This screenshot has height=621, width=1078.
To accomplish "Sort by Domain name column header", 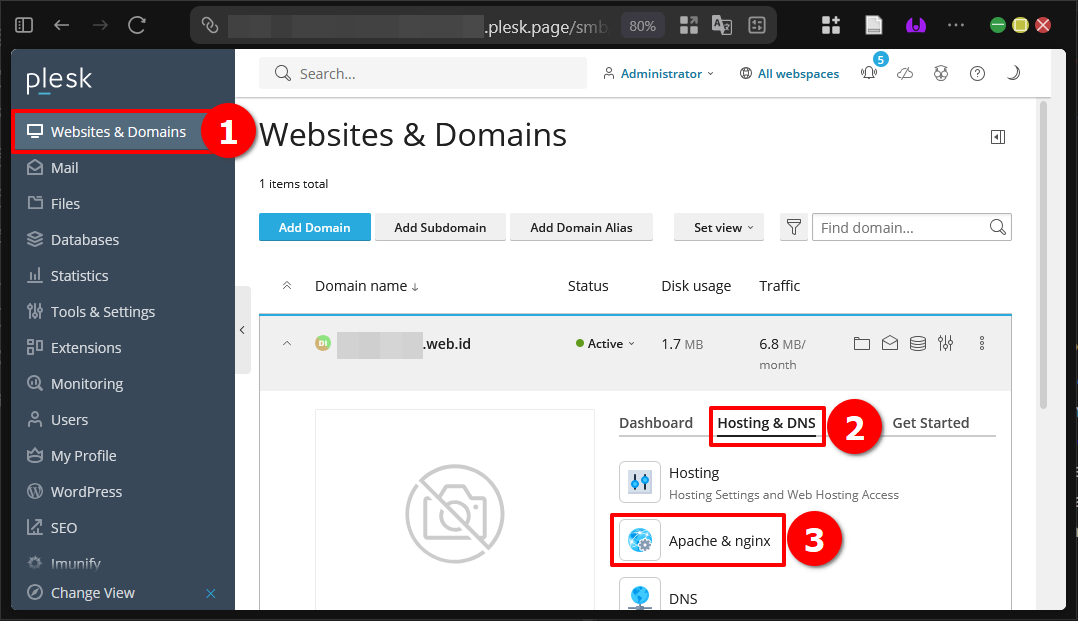I will pyautogui.click(x=366, y=285).
